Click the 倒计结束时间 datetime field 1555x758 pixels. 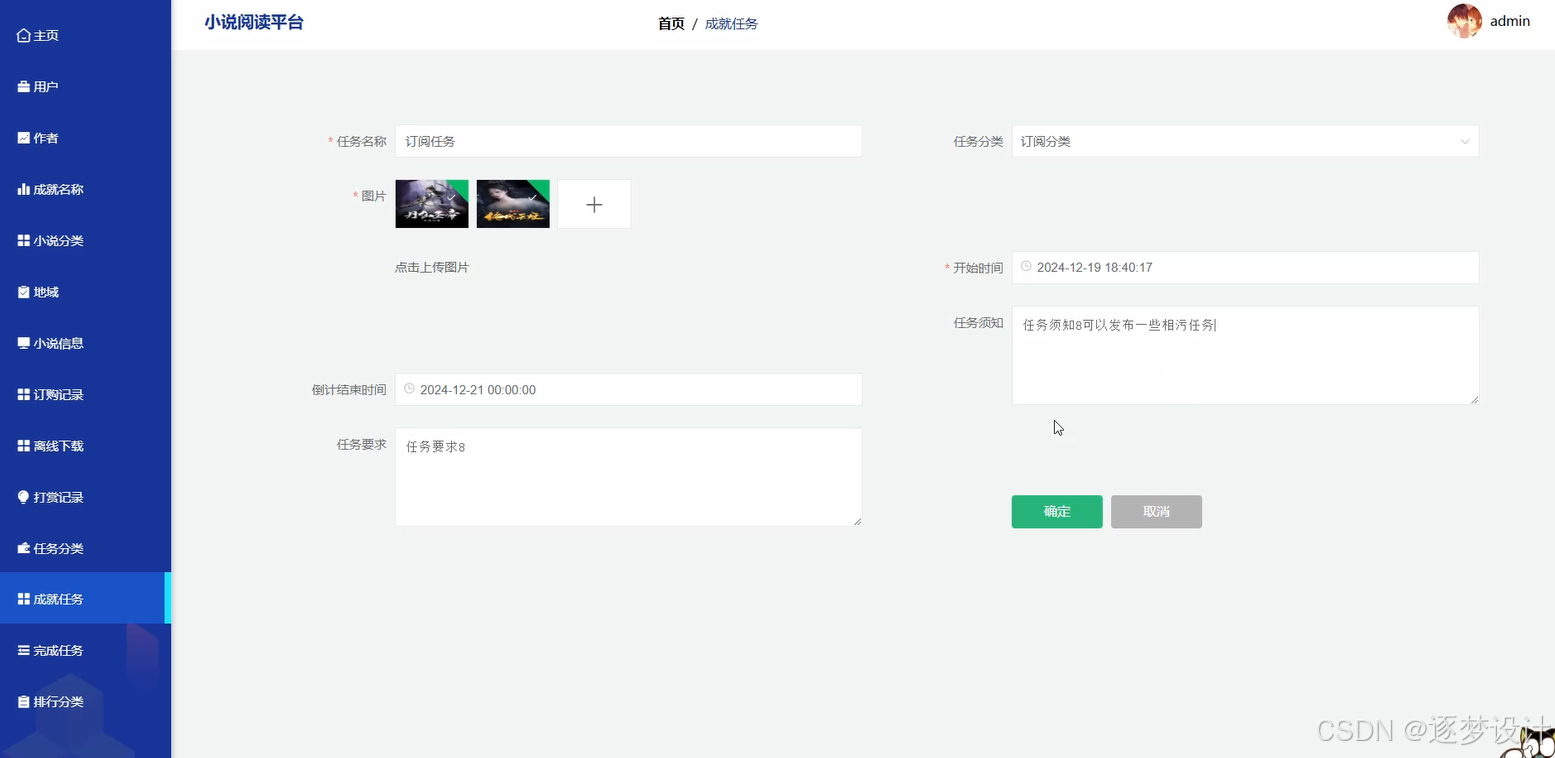(628, 389)
